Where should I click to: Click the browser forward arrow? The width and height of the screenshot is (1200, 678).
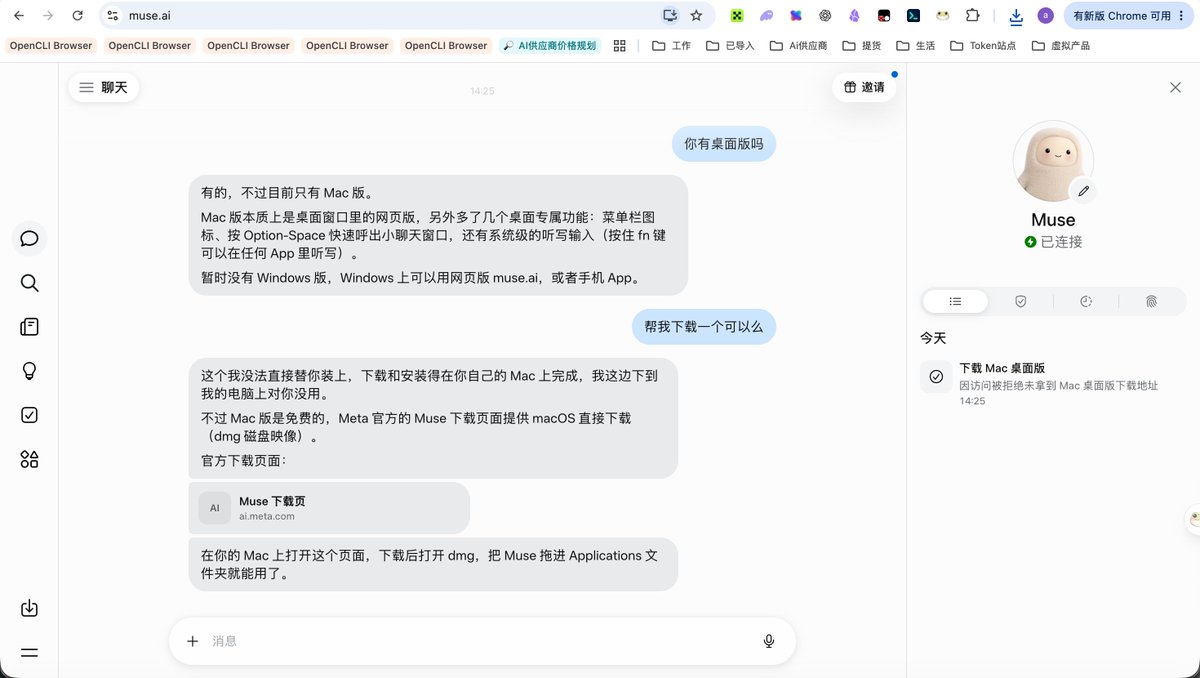[x=48, y=16]
